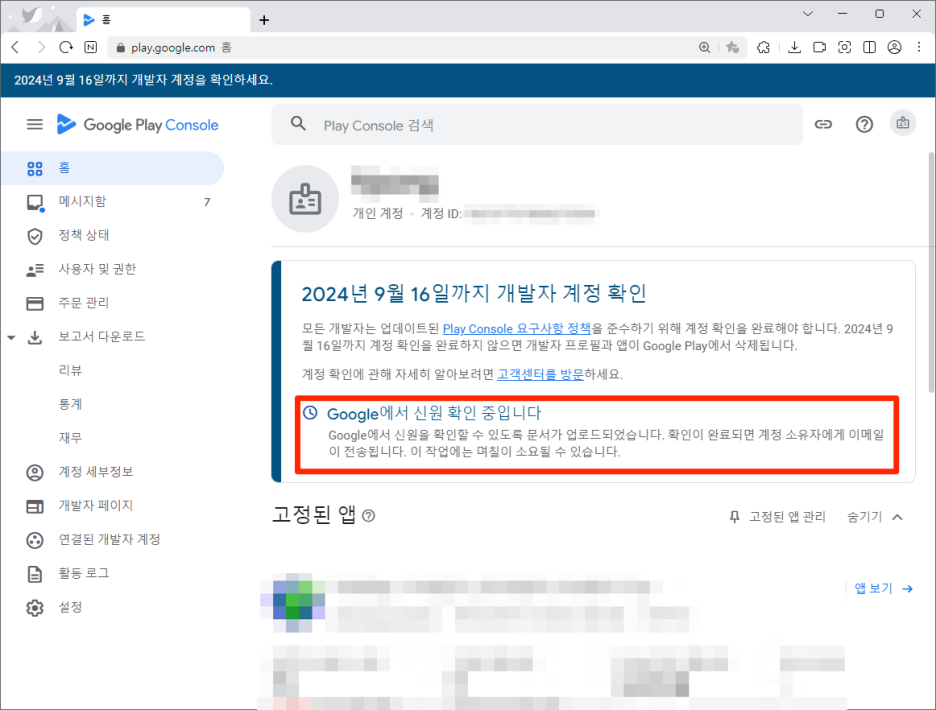Click the Google Play Console logo
Viewport: 936px width, 710px height.
click(137, 124)
